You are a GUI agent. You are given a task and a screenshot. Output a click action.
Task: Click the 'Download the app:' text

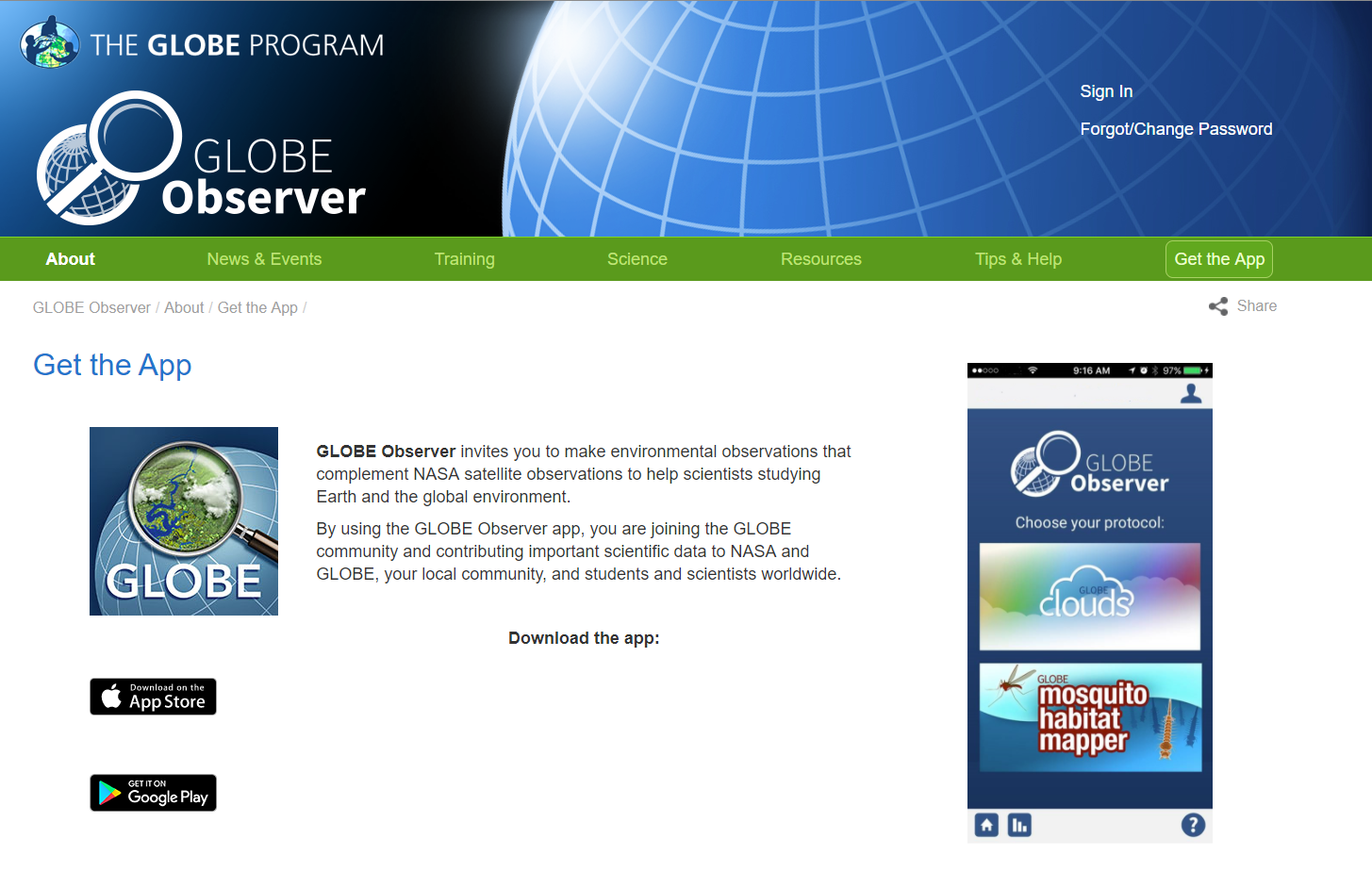[584, 638]
